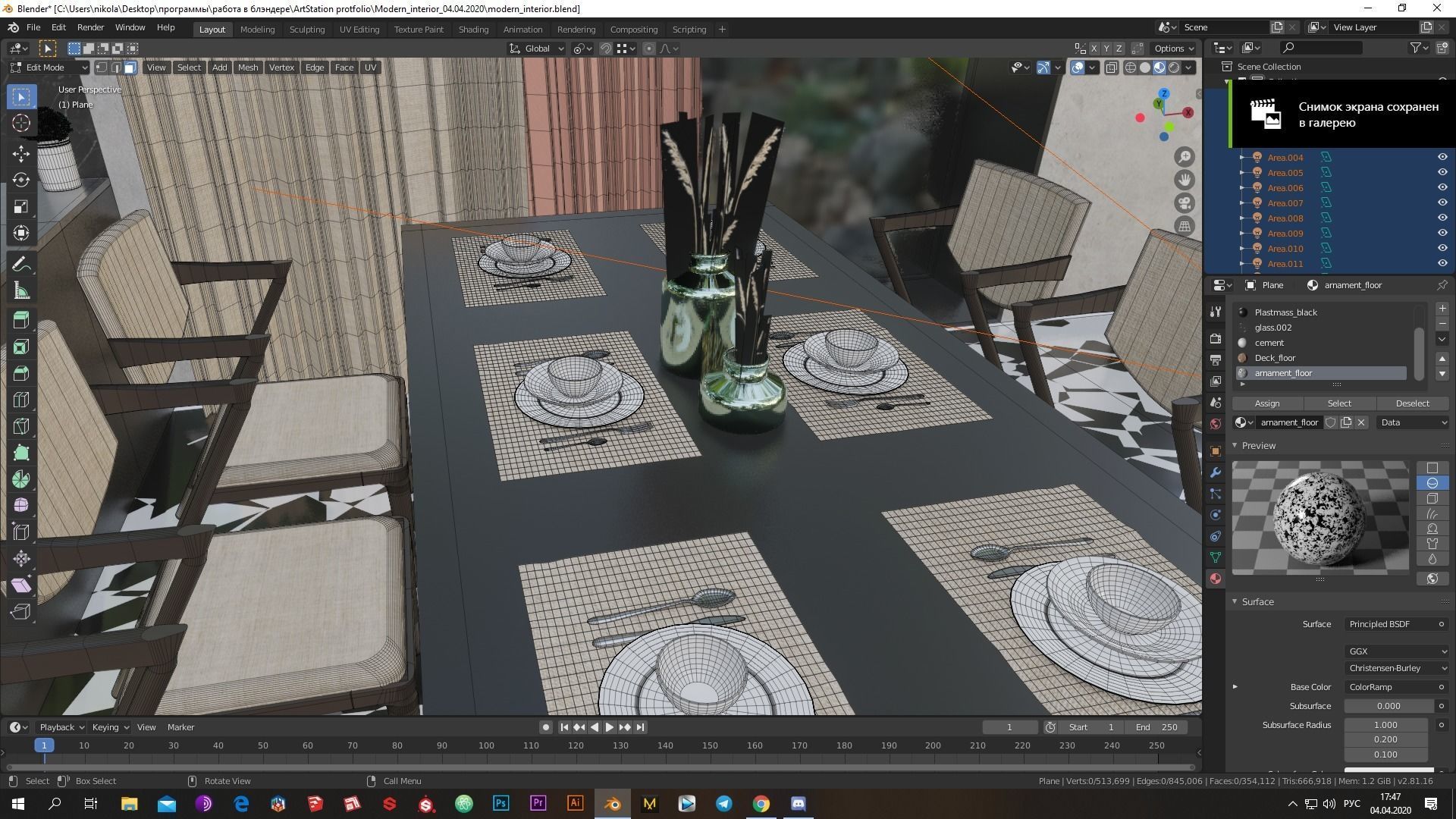Viewport: 1456px width, 819px height.
Task: Click the viewport zoom magnifier icon
Action: click(x=1185, y=157)
